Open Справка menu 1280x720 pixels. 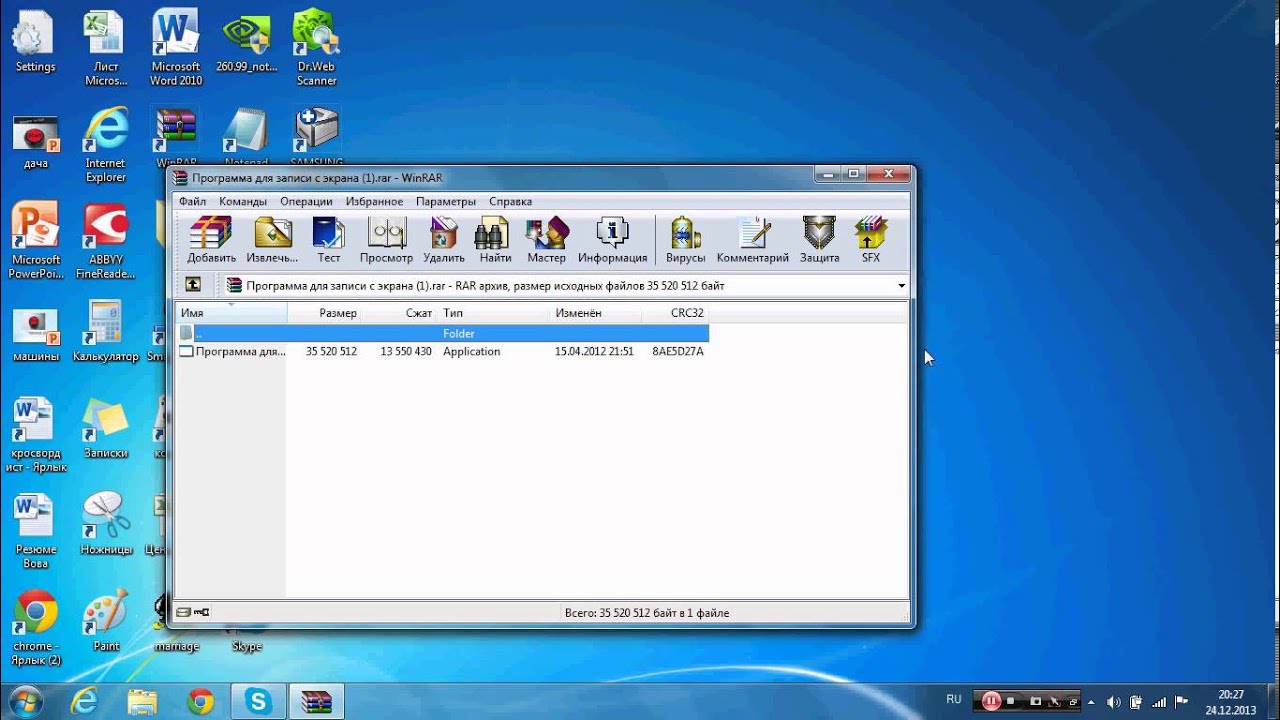click(x=511, y=201)
